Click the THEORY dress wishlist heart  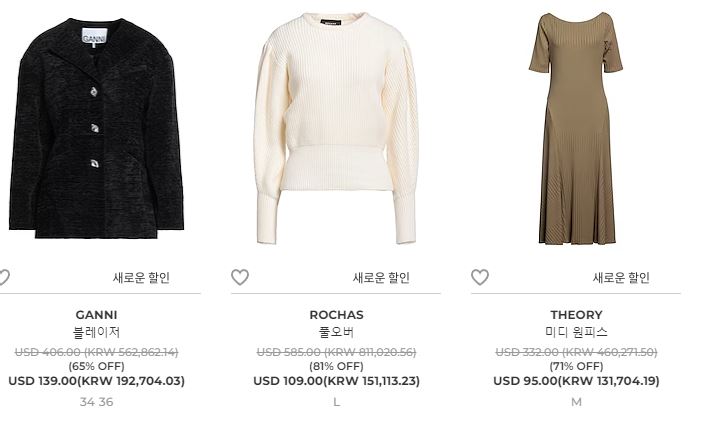pyautogui.click(x=480, y=277)
